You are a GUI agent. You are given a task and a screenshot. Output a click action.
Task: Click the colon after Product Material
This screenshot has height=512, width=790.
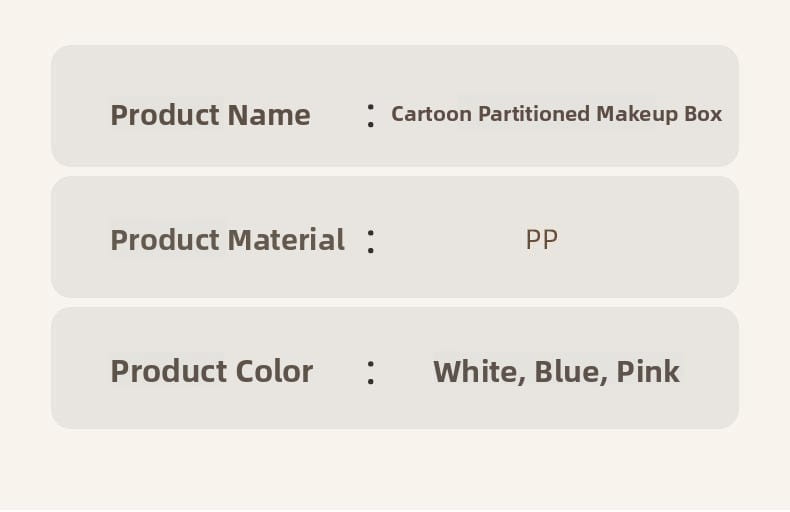point(371,241)
